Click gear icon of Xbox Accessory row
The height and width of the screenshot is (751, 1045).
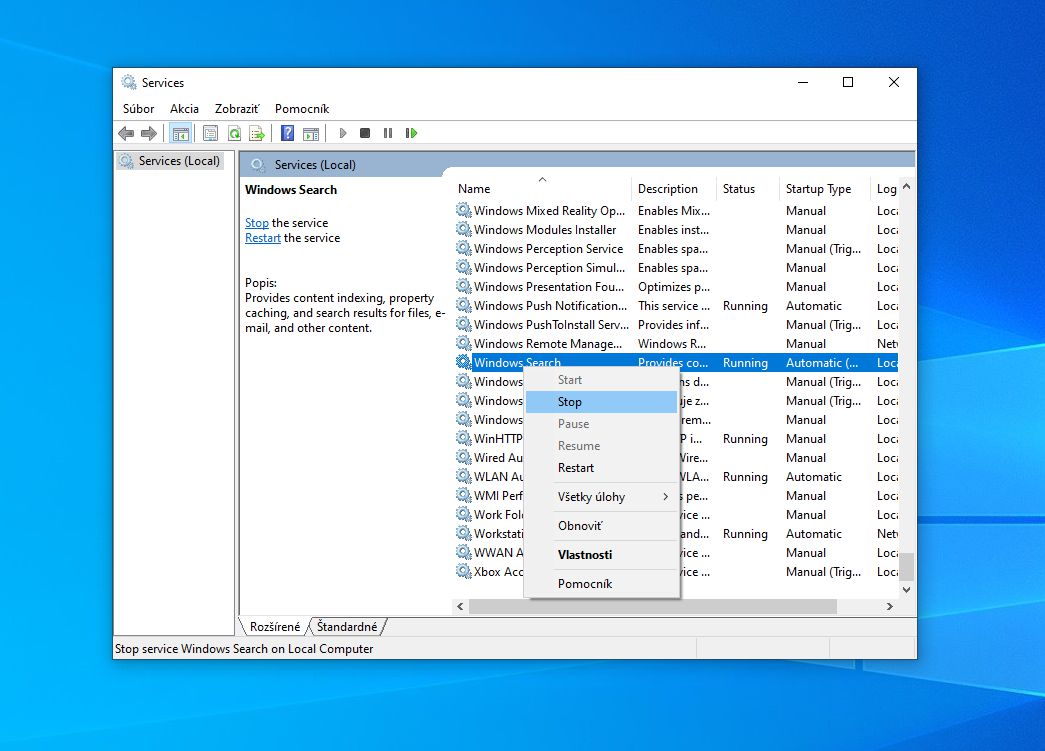[464, 571]
